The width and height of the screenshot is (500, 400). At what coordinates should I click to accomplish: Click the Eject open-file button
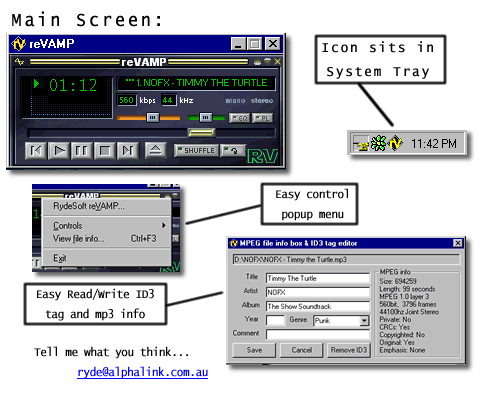click(x=155, y=150)
